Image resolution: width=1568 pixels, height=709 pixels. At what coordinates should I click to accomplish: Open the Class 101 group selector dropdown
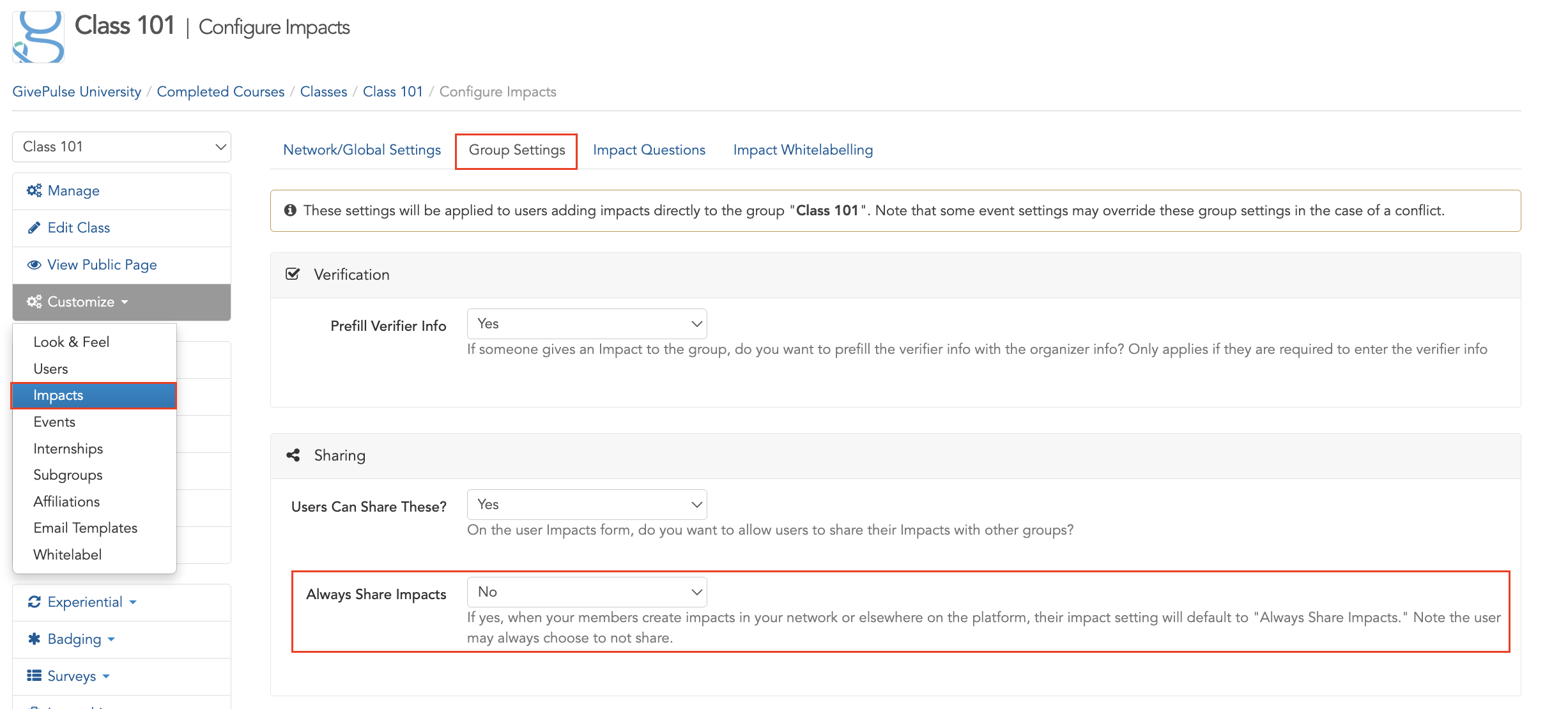coord(121,147)
